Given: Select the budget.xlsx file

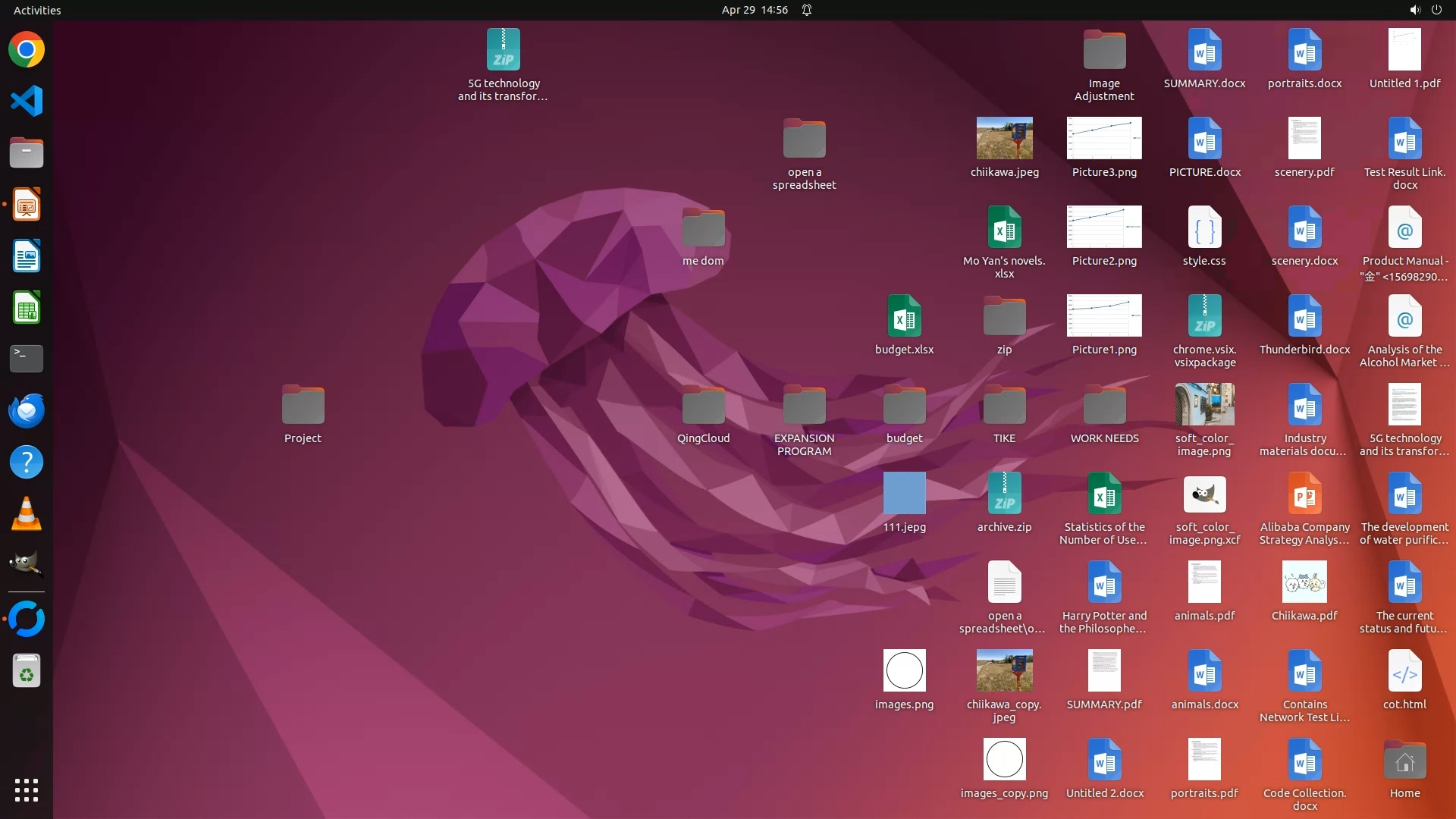Looking at the screenshot, I should [x=904, y=317].
